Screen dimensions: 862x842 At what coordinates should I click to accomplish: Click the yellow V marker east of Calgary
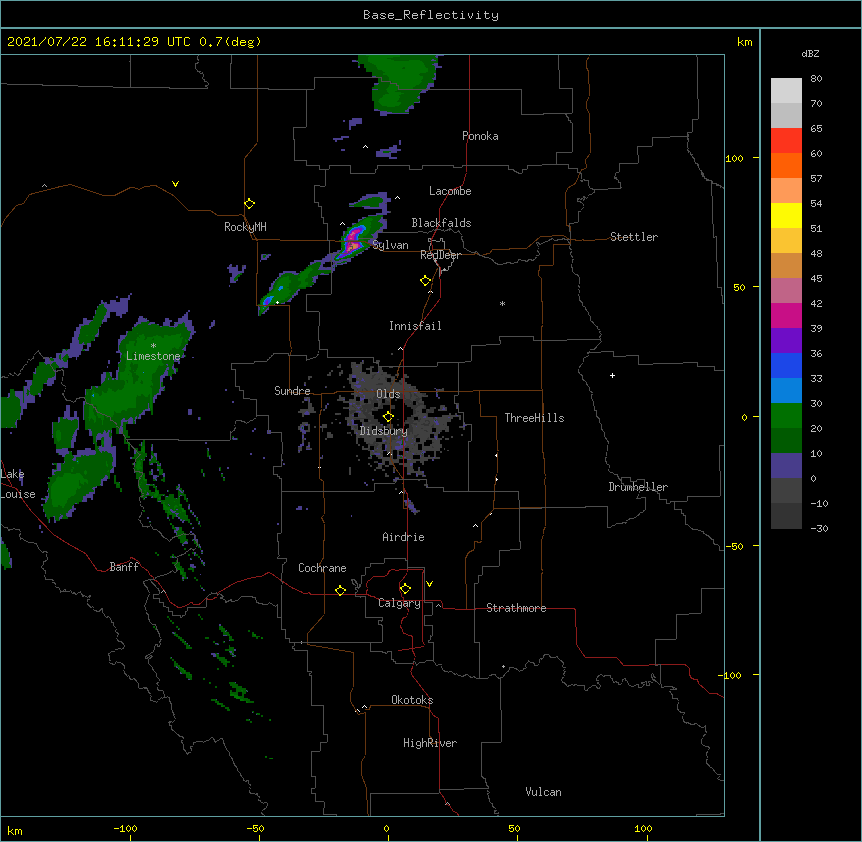tap(429, 584)
